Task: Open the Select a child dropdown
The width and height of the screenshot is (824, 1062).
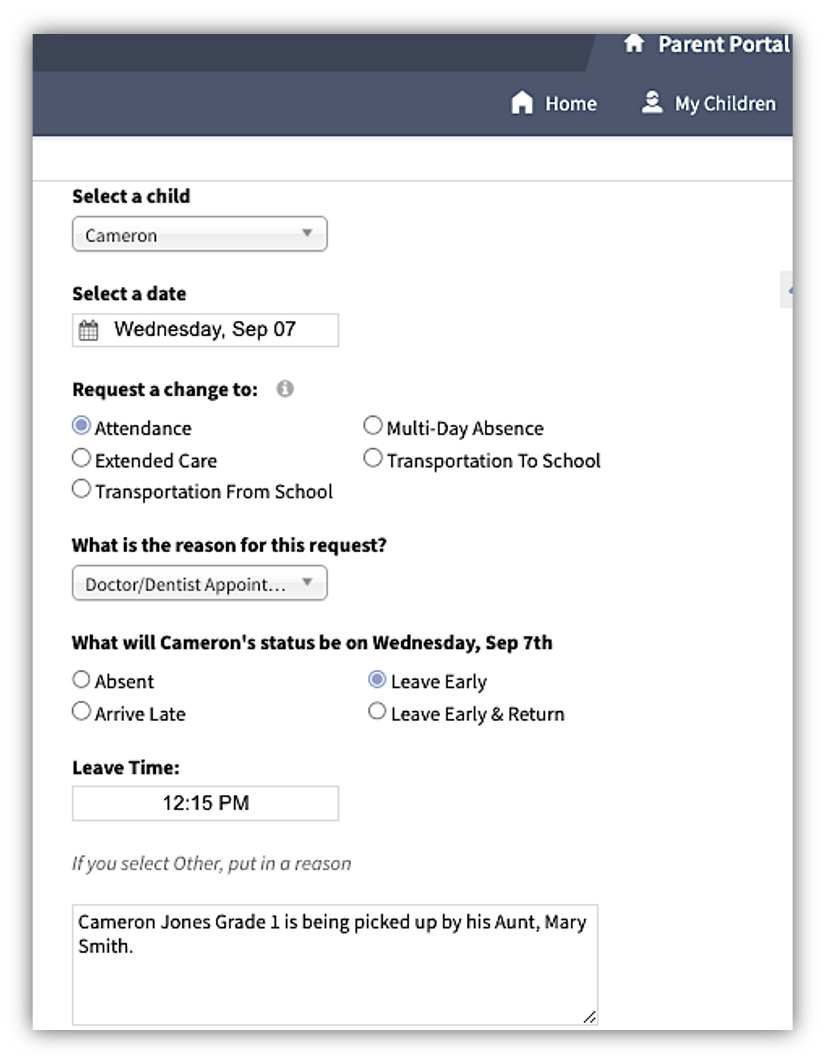Action: [199, 235]
